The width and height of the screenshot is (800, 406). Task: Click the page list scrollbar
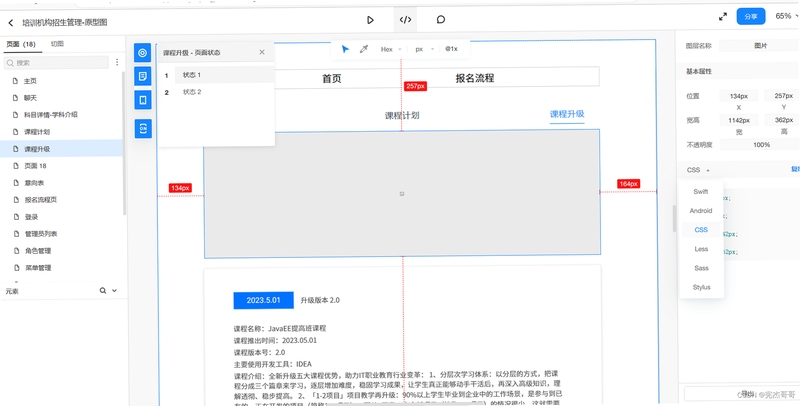(x=124, y=143)
